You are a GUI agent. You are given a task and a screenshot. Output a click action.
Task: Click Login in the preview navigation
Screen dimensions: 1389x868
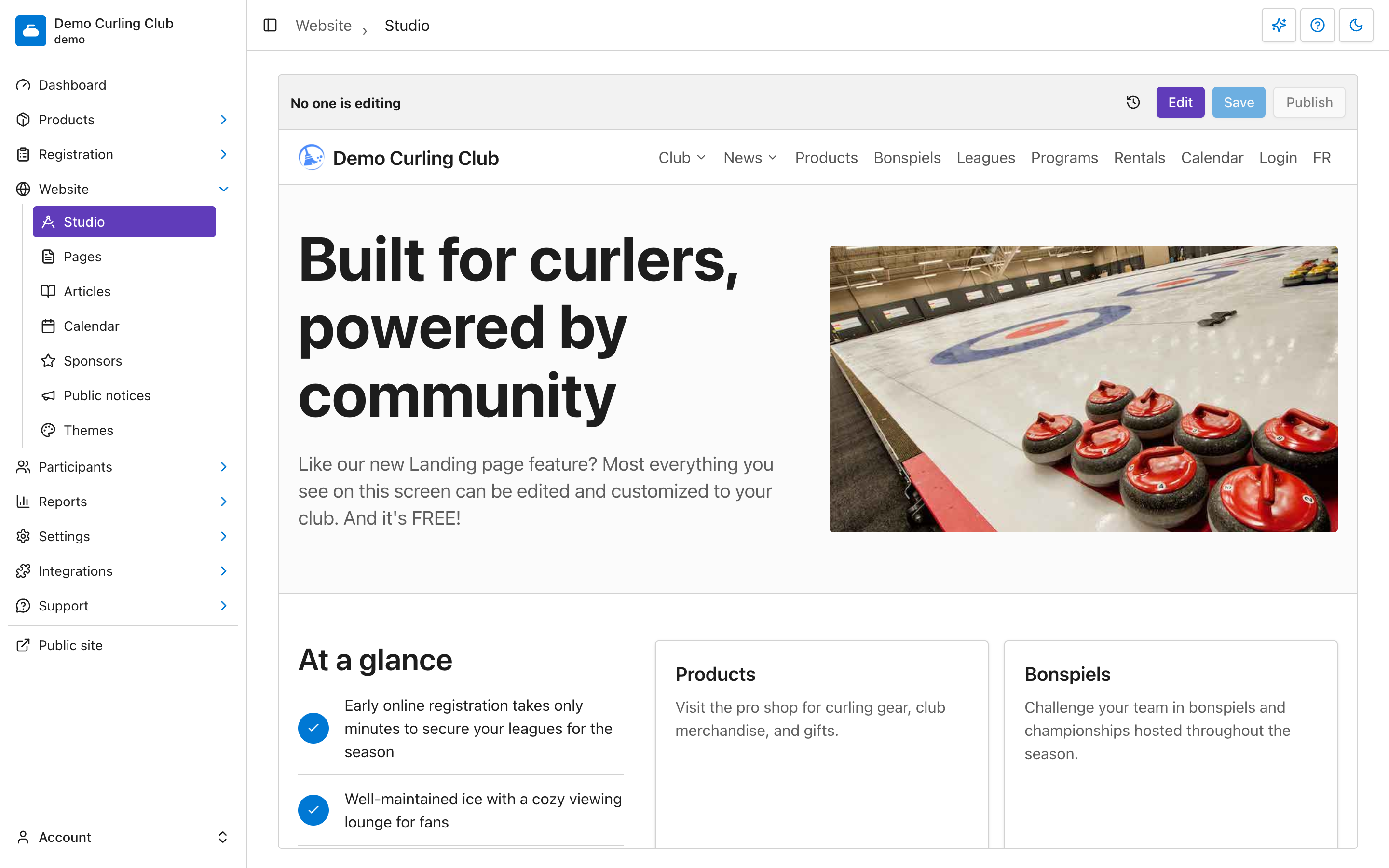1278,158
